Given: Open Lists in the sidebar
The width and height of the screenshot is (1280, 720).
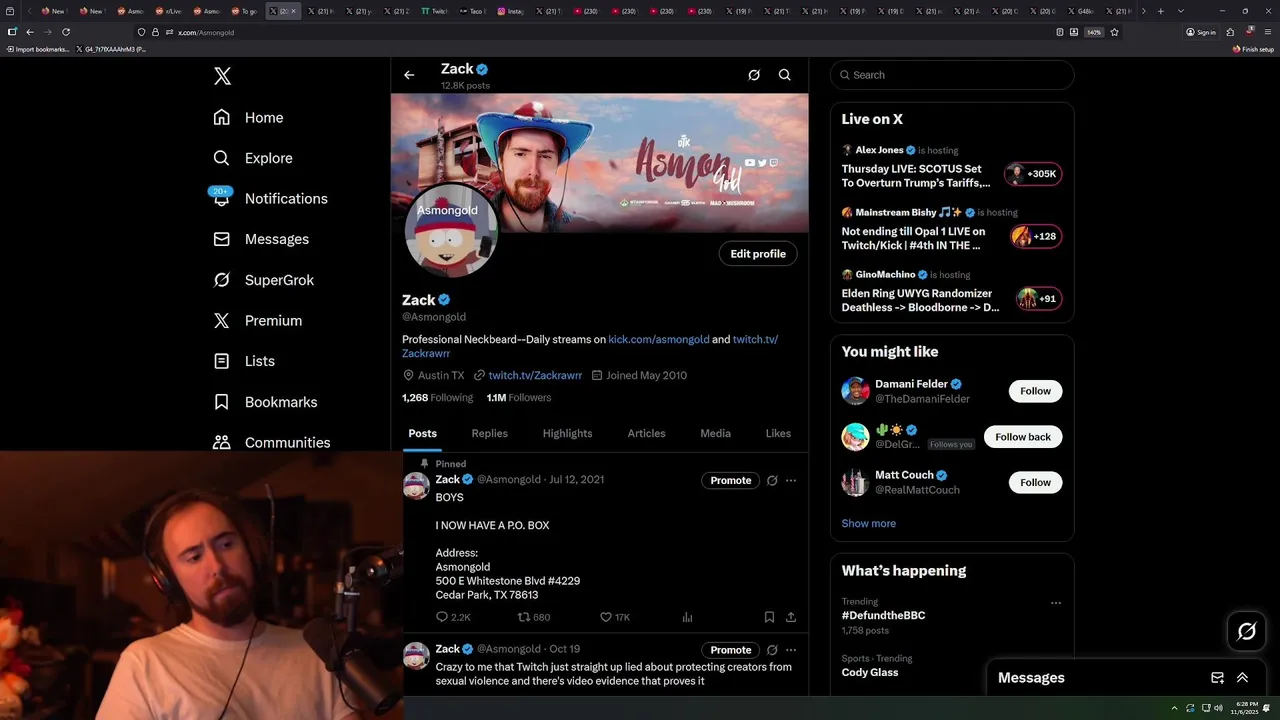Looking at the screenshot, I should [x=245, y=361].
